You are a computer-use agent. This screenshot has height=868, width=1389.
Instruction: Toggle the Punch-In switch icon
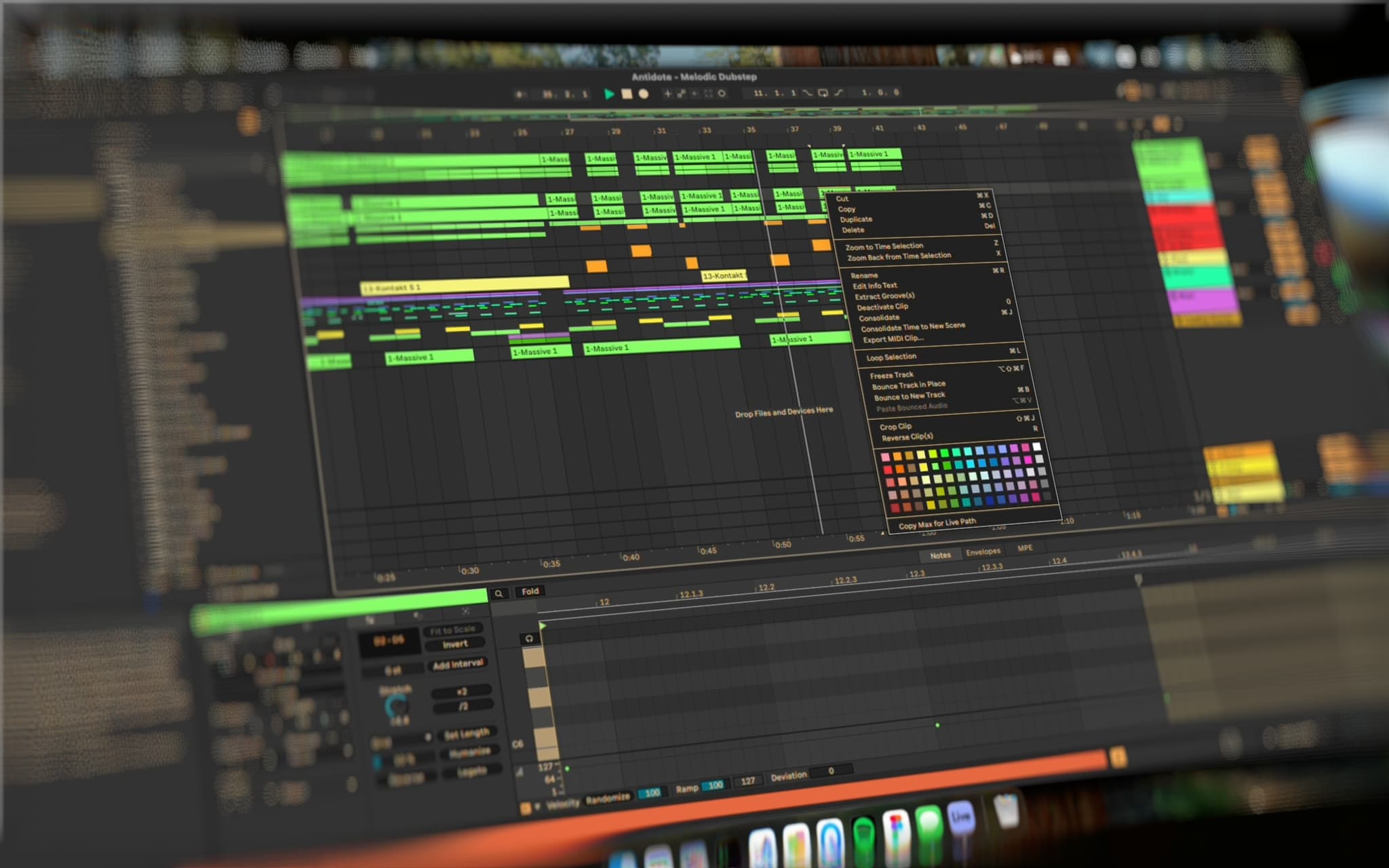pos(807,93)
